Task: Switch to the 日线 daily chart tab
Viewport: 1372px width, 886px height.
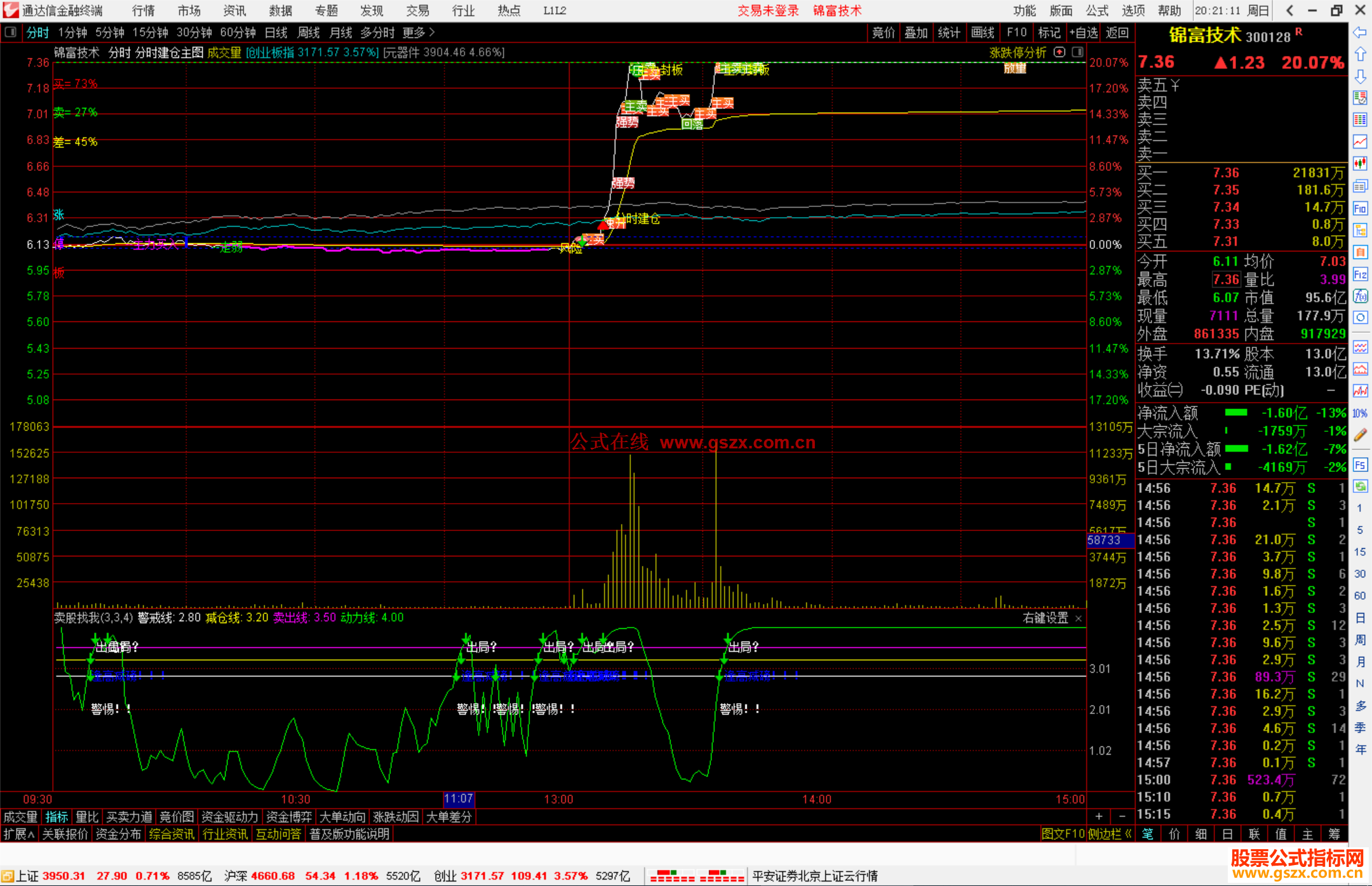Action: (x=276, y=32)
